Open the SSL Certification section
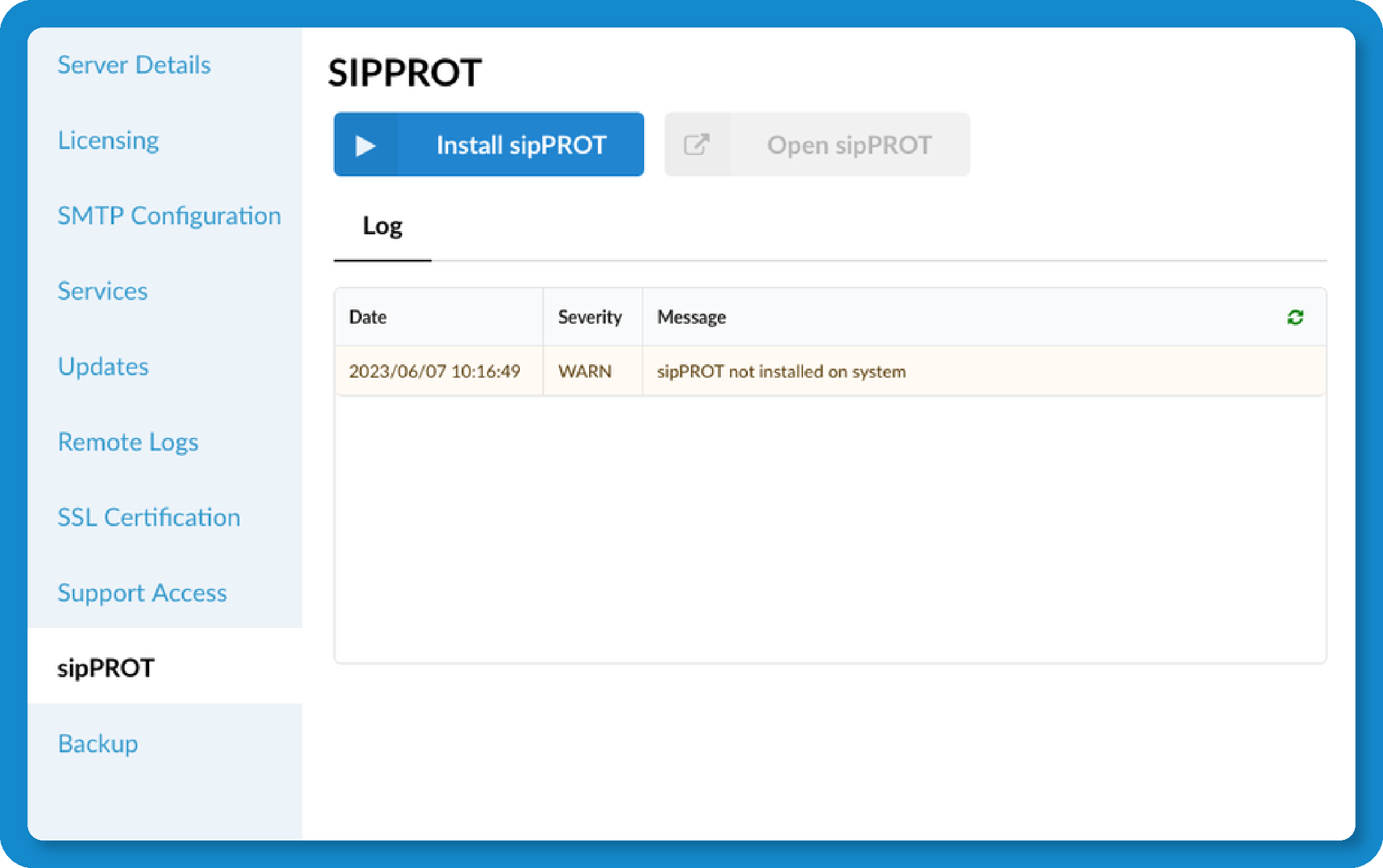This screenshot has width=1383, height=868. pos(149,517)
